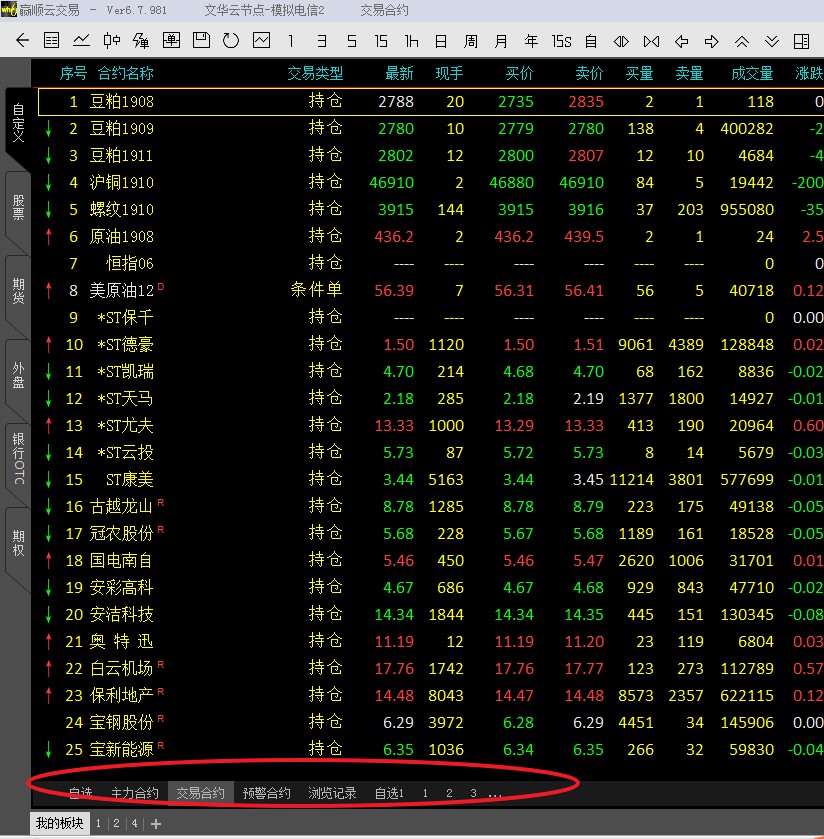Switch to the 主力合约 bottom tab
The image size is (824, 839).
134,793
